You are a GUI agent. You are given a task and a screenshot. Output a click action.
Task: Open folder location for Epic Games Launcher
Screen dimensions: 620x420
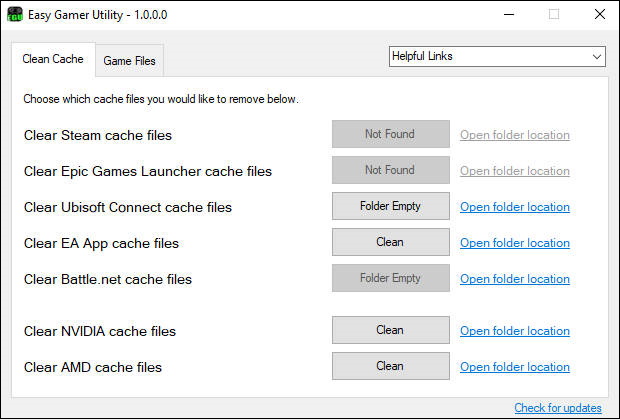pos(515,171)
